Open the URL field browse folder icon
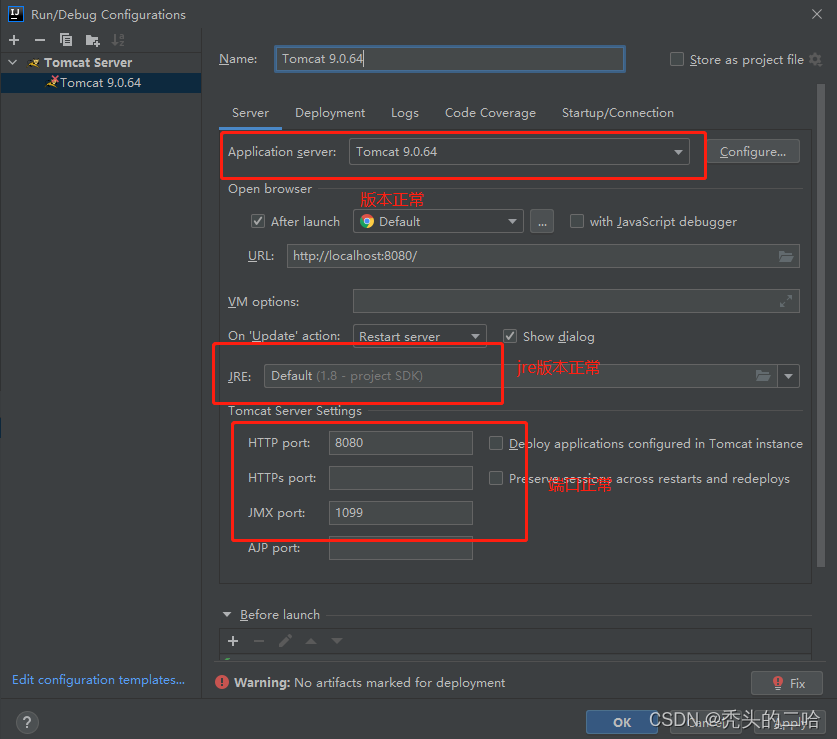837x739 pixels. pos(786,256)
